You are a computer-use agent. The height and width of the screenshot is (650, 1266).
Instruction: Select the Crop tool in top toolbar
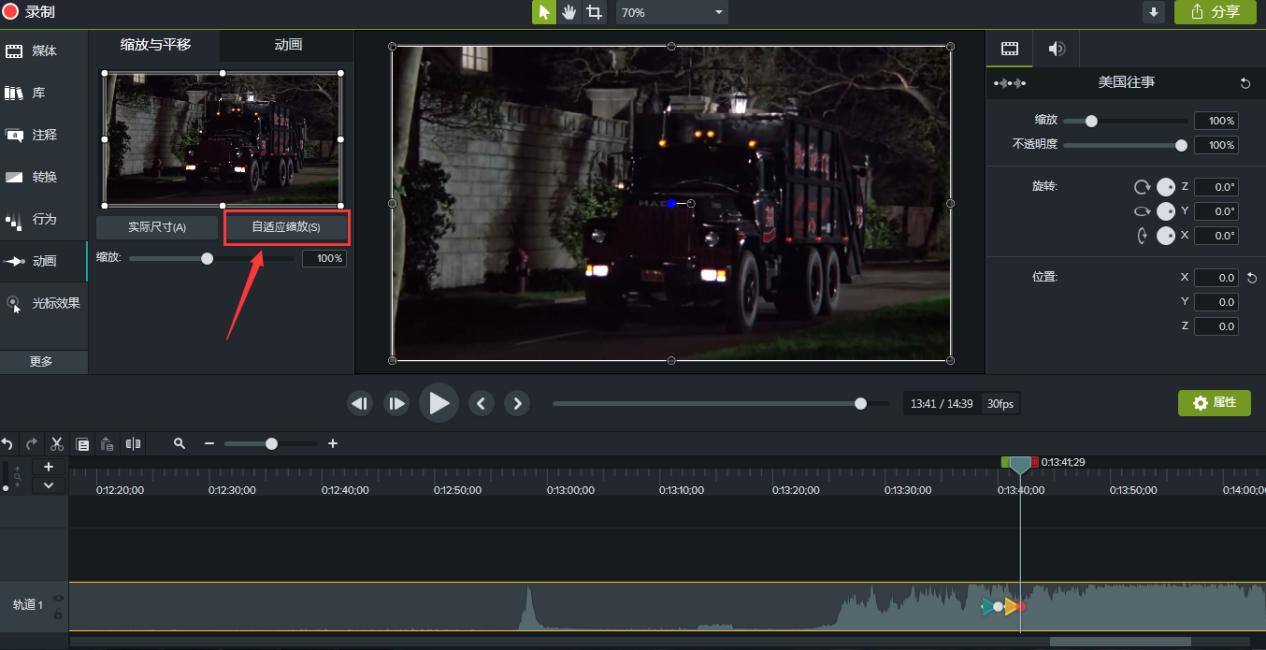(594, 12)
